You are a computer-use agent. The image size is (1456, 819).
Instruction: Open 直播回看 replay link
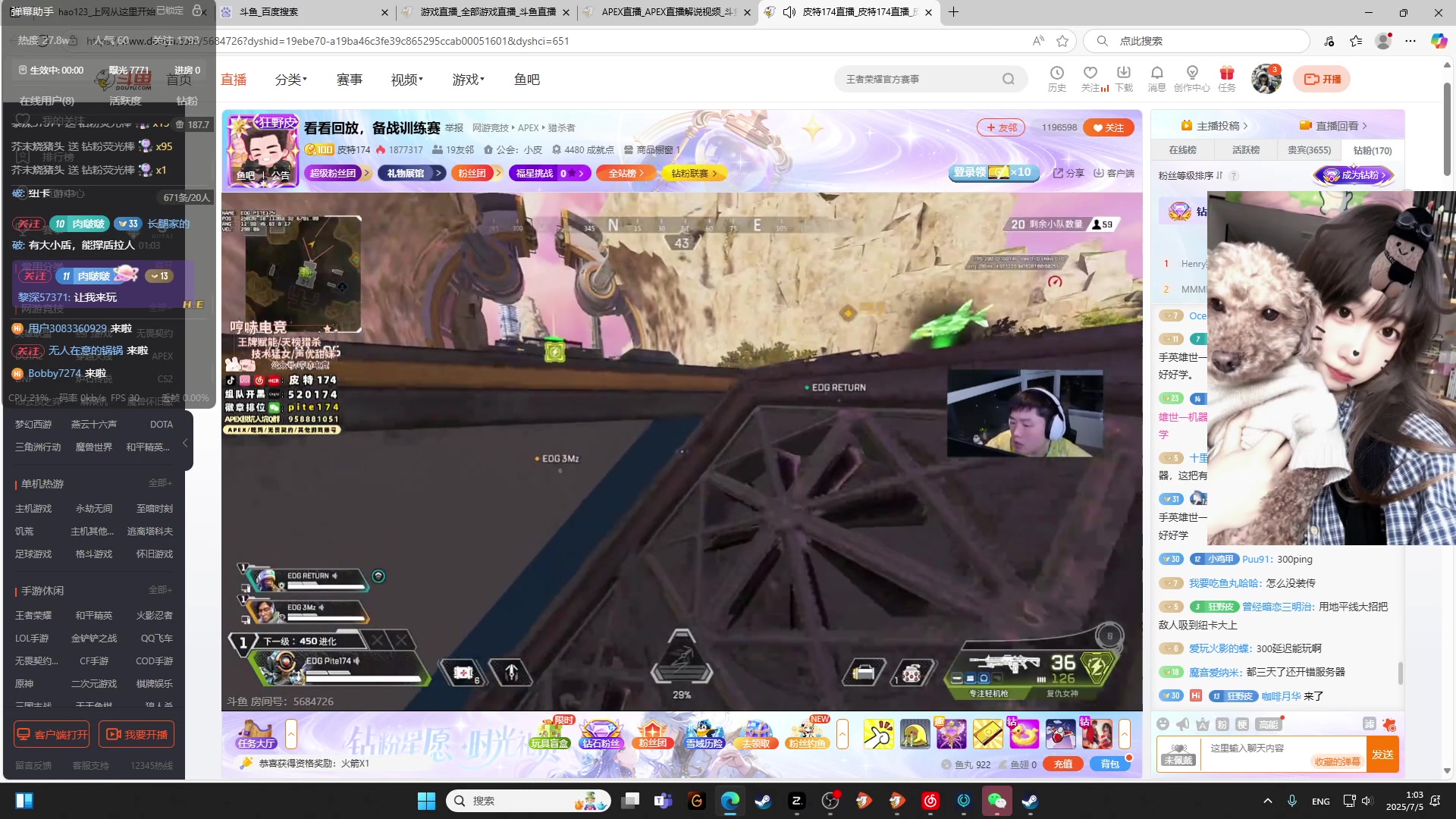(x=1333, y=126)
